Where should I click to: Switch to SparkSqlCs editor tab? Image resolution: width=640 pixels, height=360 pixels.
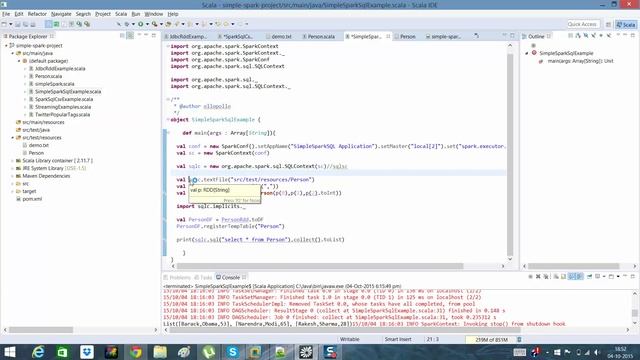tap(238, 36)
